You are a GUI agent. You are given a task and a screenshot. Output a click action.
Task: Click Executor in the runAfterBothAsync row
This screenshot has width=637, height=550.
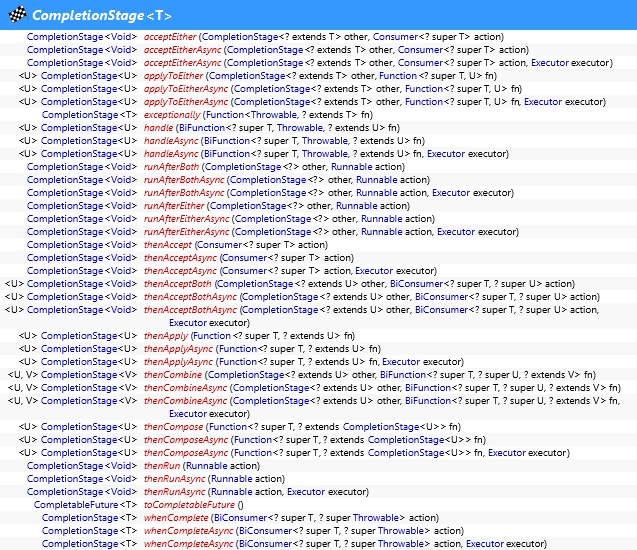[x=451, y=193]
